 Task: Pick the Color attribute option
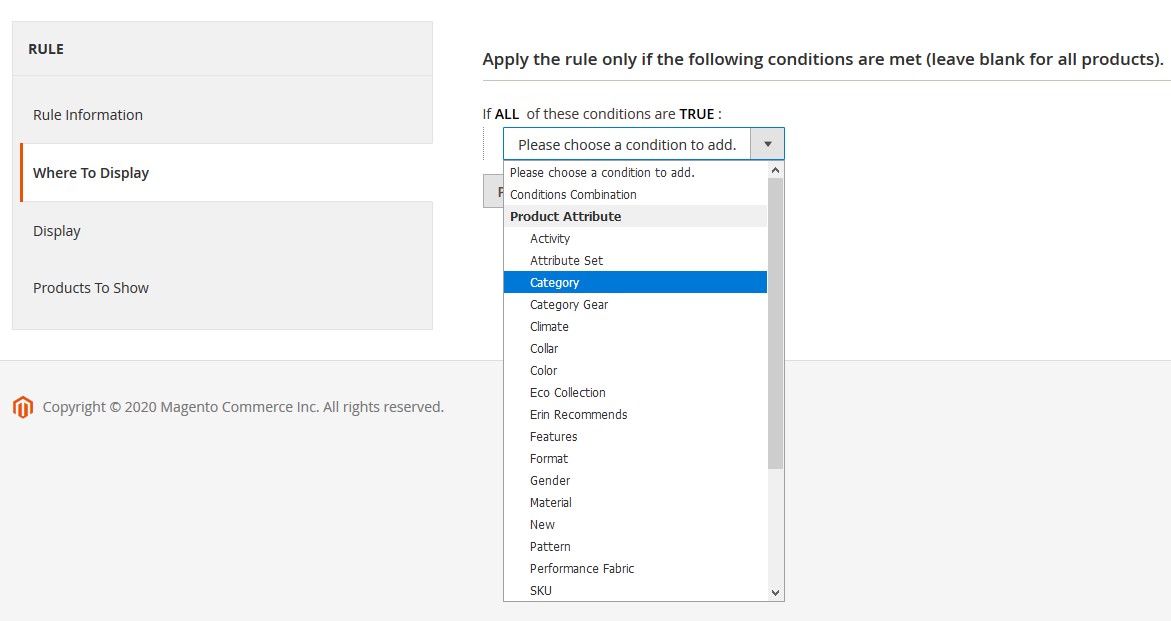544,371
